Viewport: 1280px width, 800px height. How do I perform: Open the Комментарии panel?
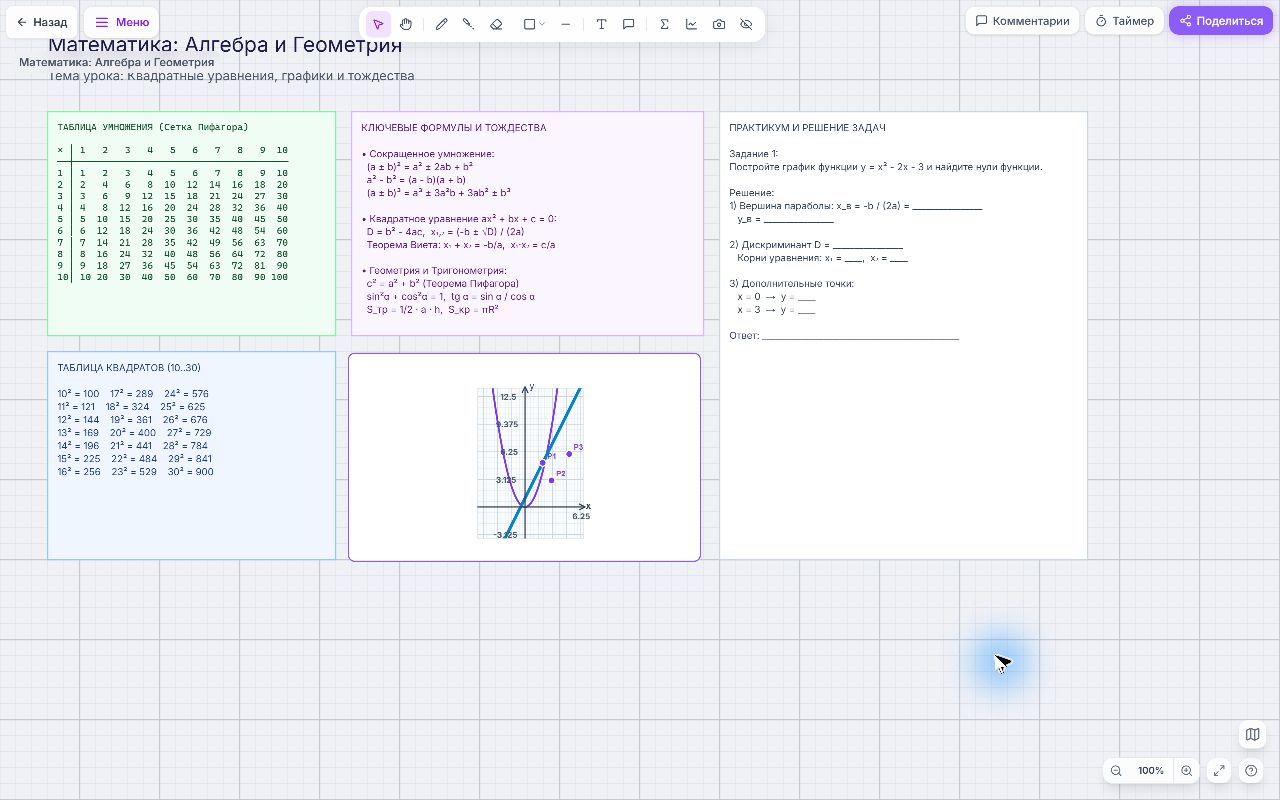coord(1022,21)
